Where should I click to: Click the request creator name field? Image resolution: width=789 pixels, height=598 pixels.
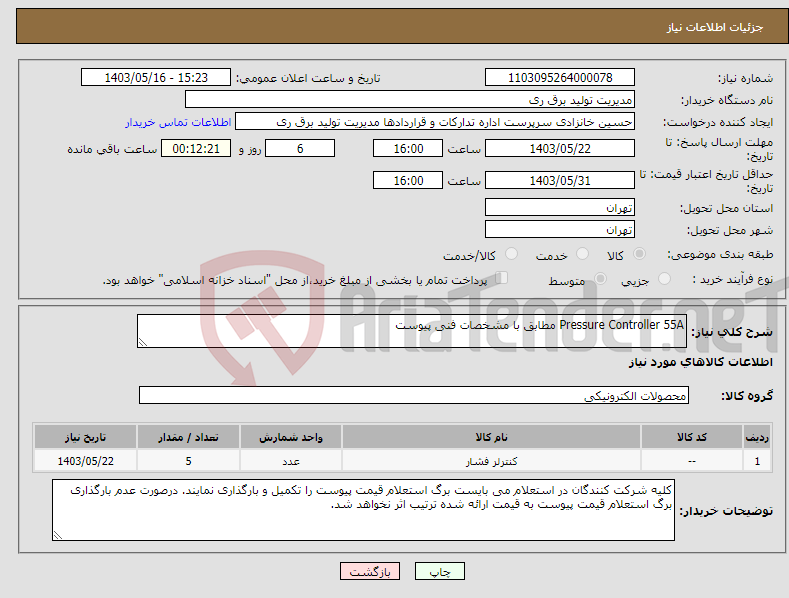435,122
